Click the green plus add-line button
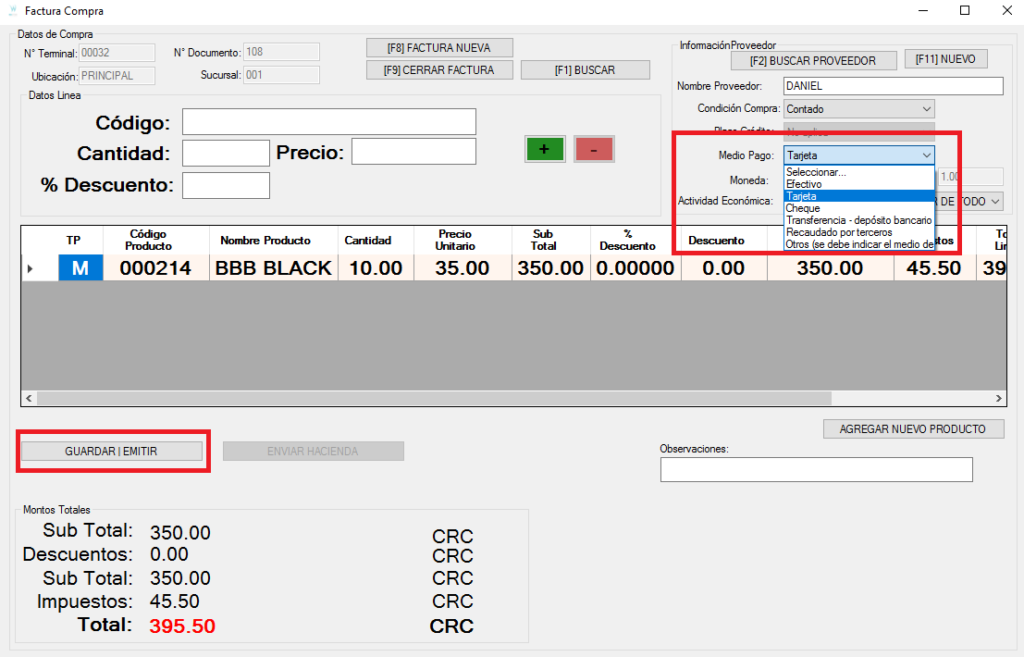 click(544, 149)
